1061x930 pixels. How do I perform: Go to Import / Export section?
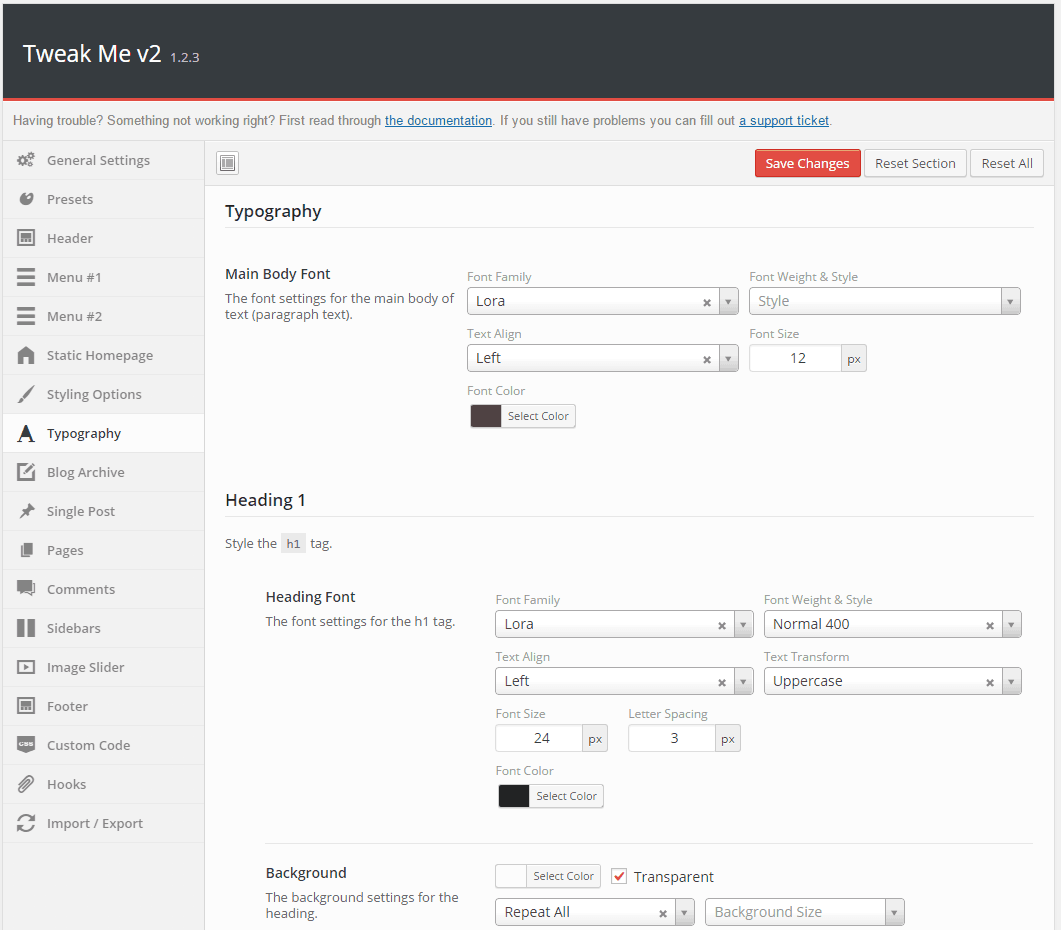click(94, 823)
